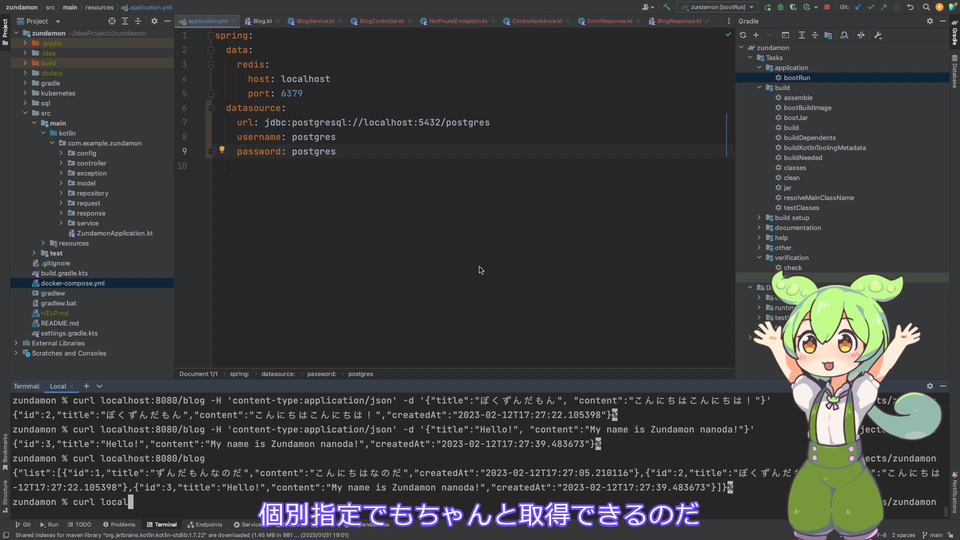Screen dimensions: 960x540
Task: Open the Endpoints tool window button
Action: point(205,525)
